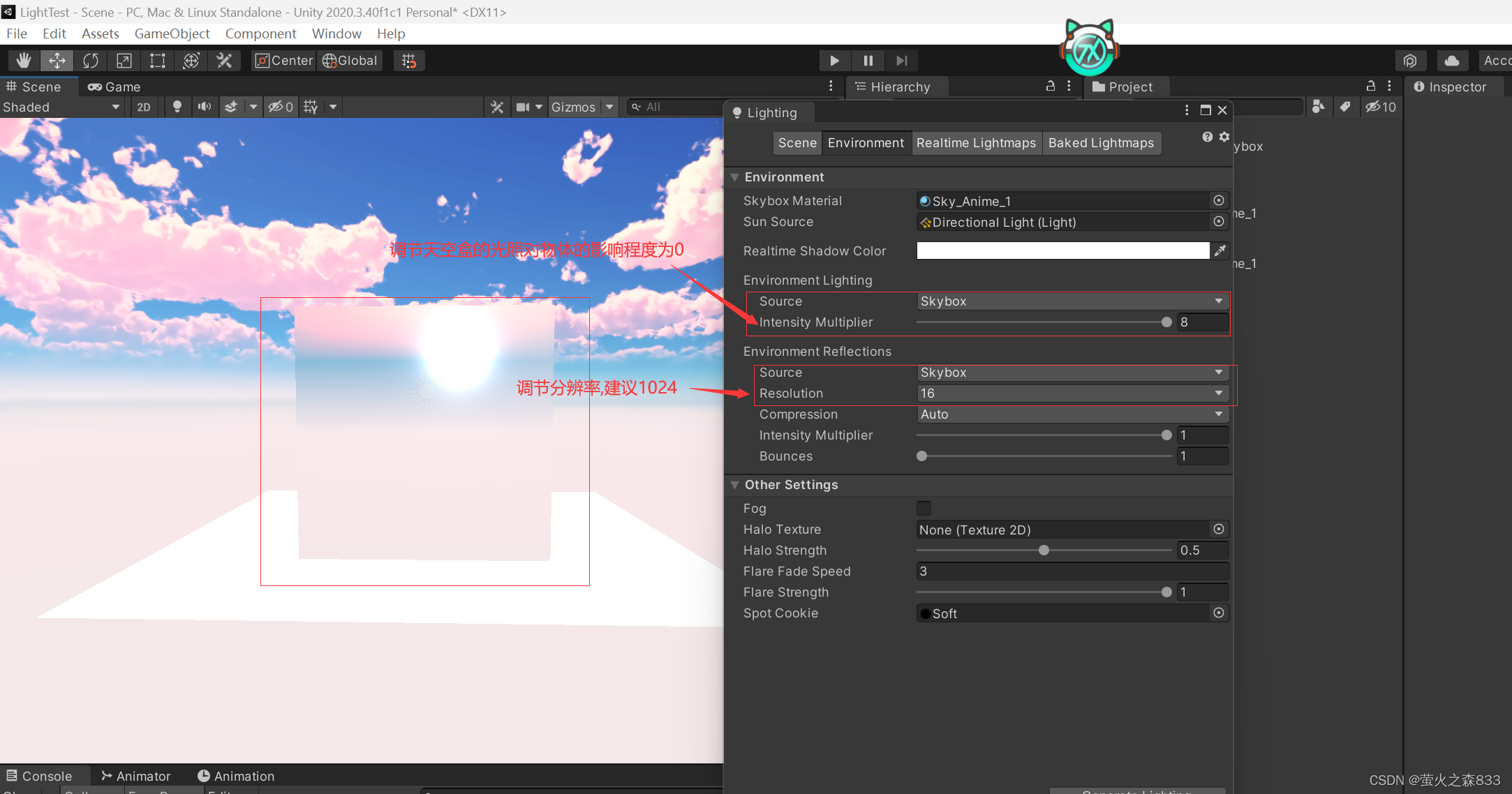This screenshot has width=1512, height=794.
Task: Select the Scale tool
Action: [124, 61]
